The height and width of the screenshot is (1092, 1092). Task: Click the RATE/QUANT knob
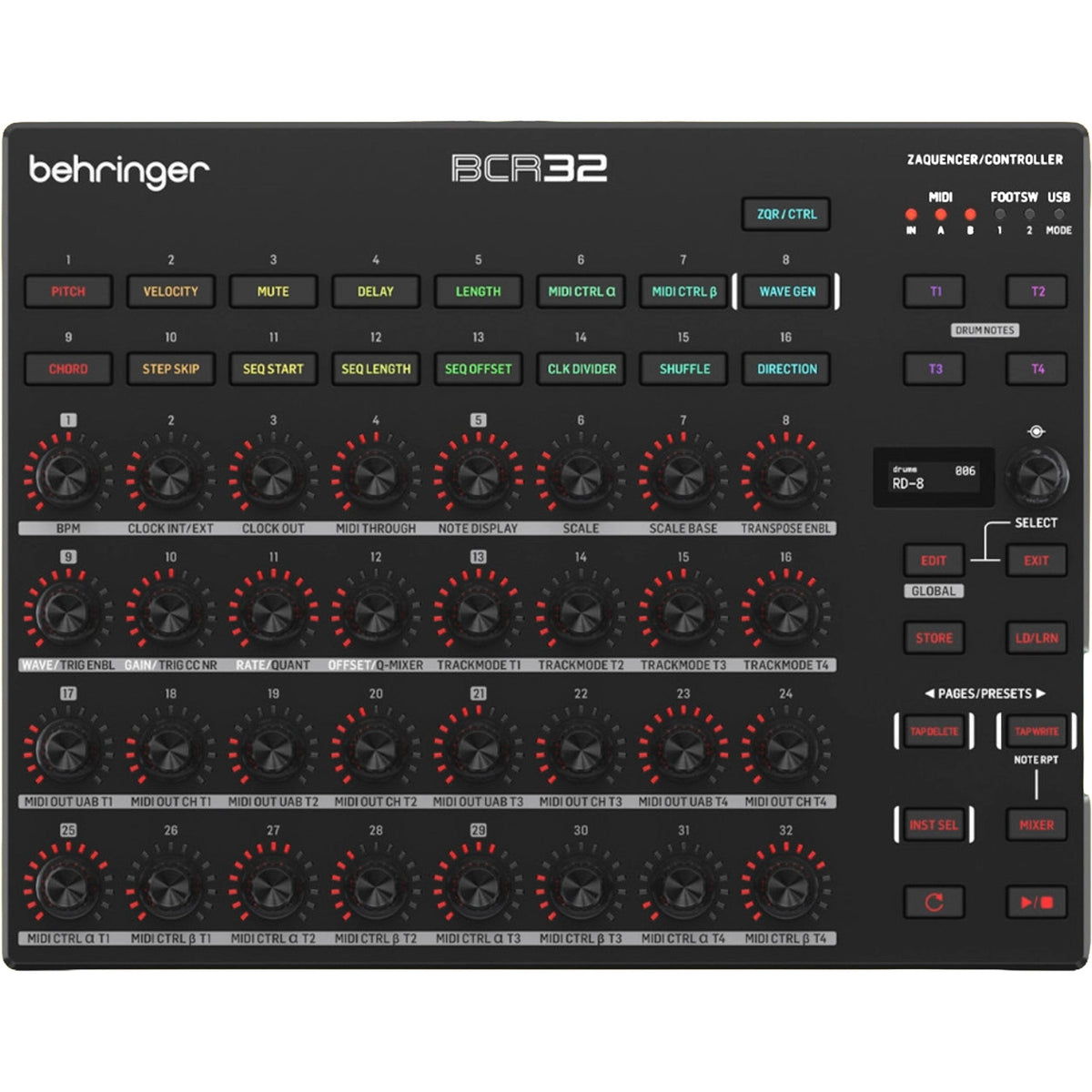tap(272, 612)
